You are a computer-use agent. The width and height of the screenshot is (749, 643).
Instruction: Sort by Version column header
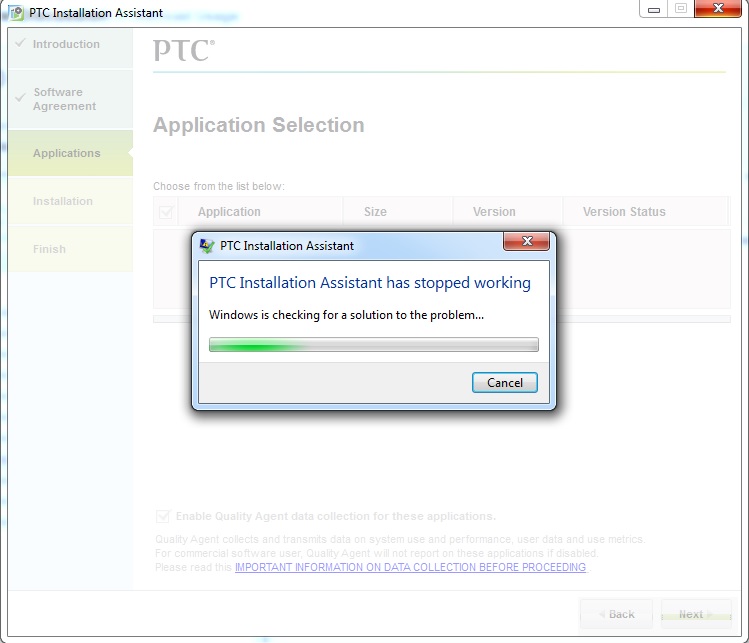tap(508, 212)
